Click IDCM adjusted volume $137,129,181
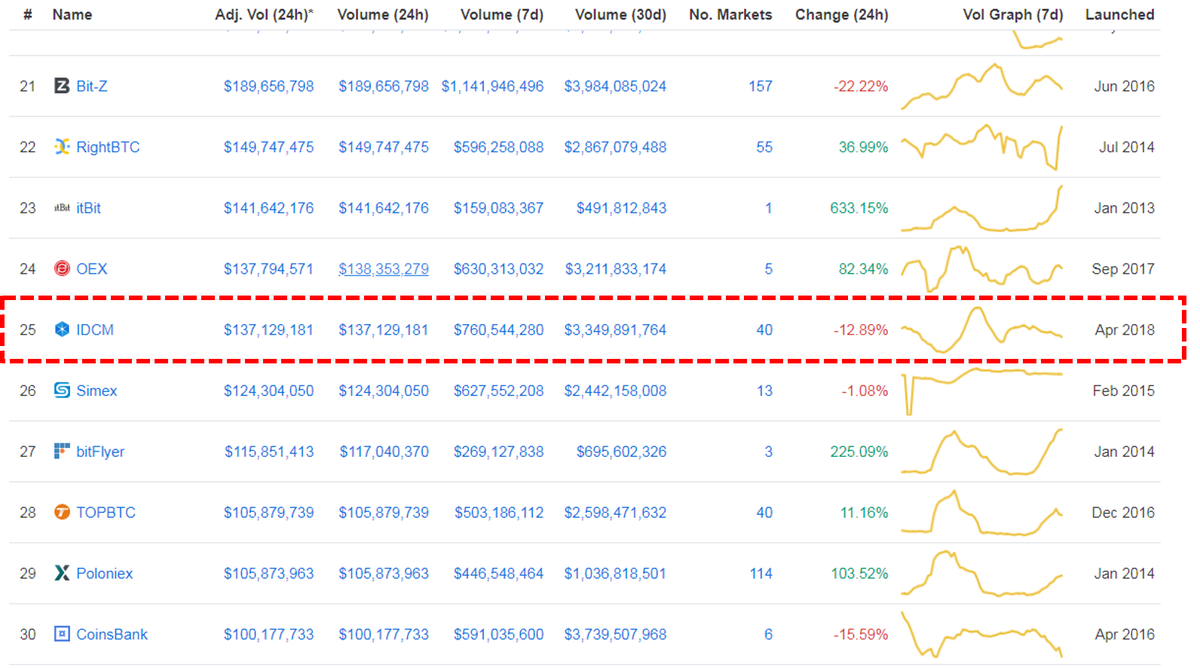The width and height of the screenshot is (1200, 668). pos(268,330)
